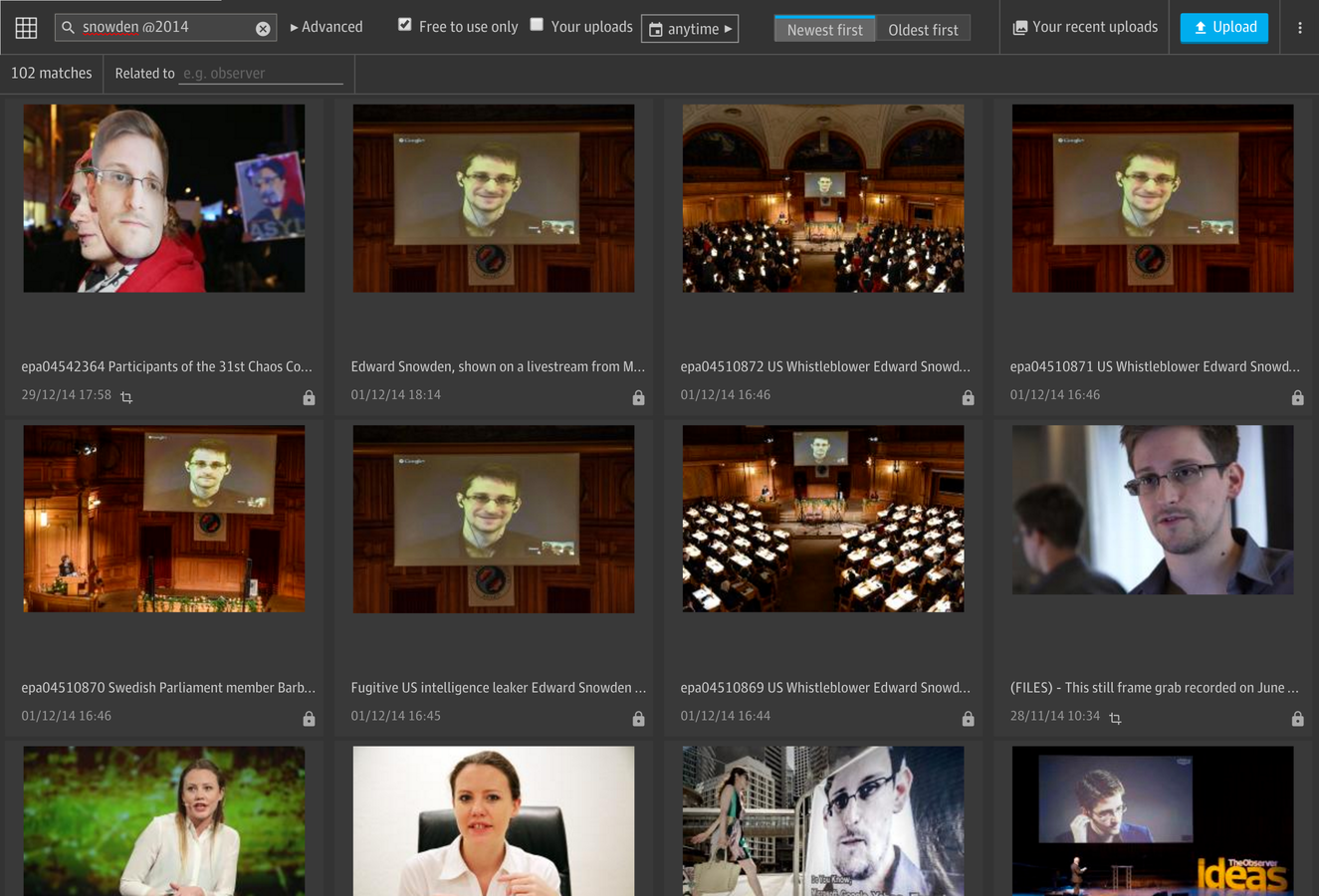Open the Chaos Congress mask thumbnail
The image size is (1319, 896).
click(164, 198)
